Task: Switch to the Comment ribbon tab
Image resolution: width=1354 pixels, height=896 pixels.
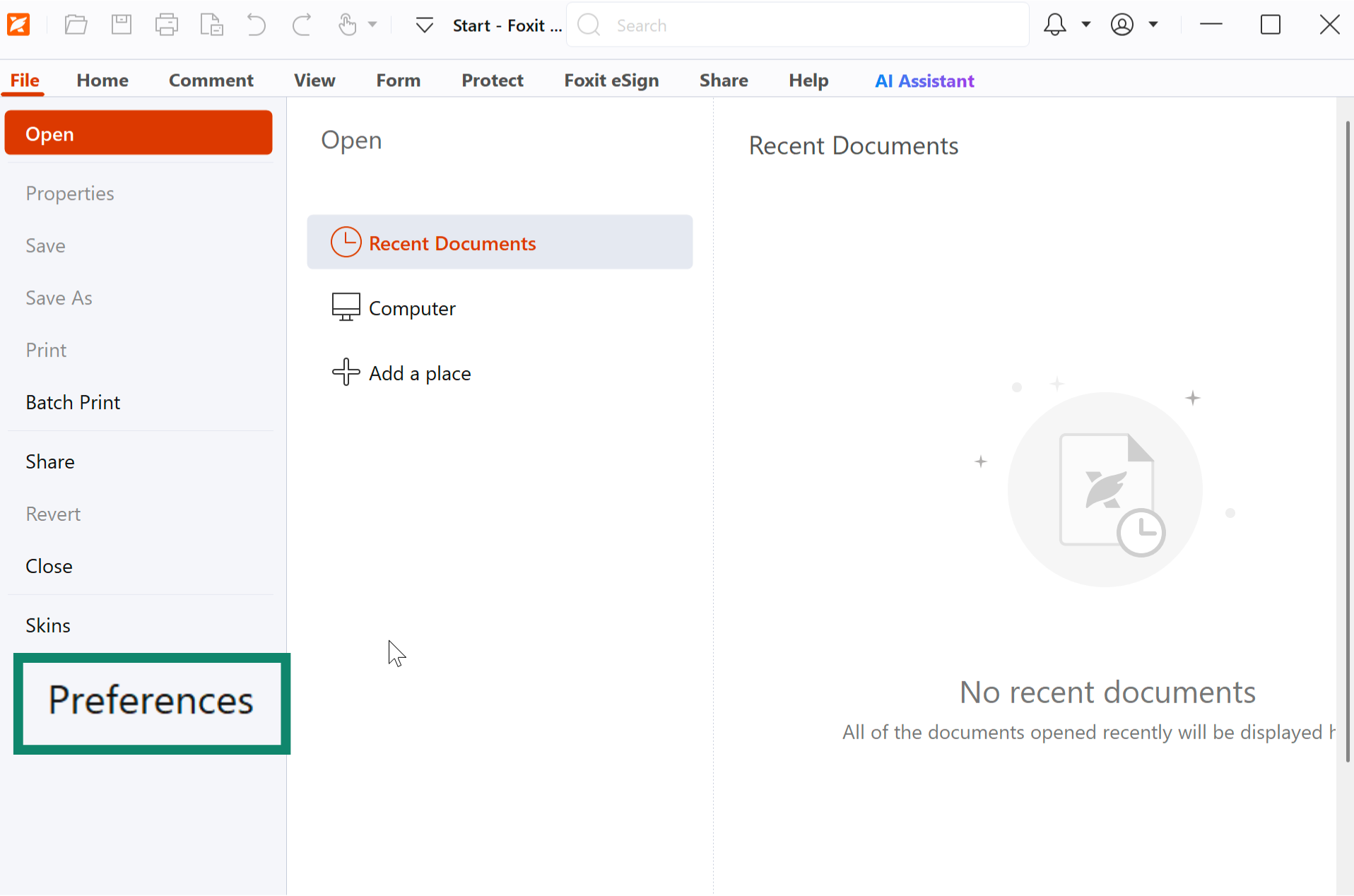Action: click(211, 81)
